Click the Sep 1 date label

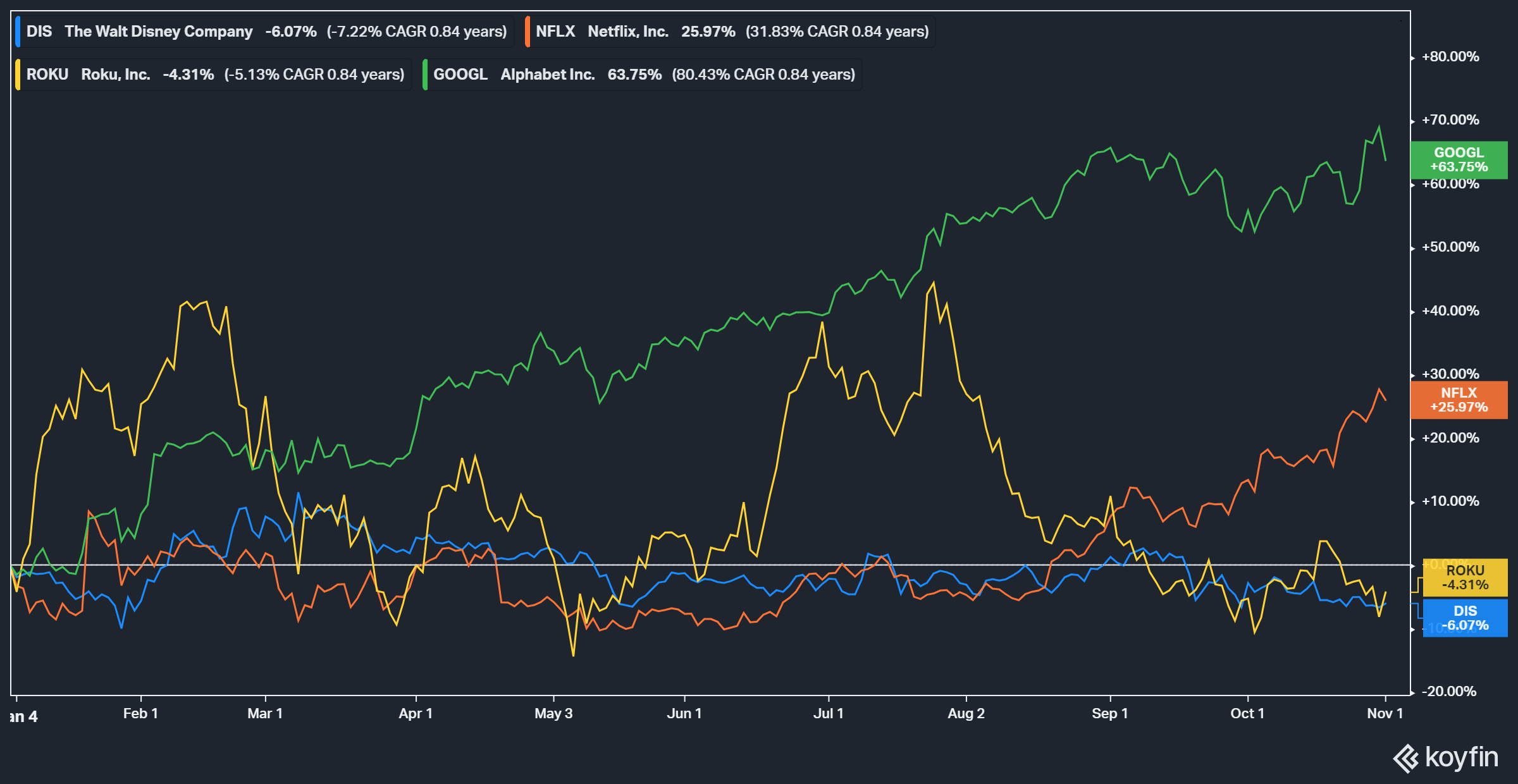pos(1110,714)
